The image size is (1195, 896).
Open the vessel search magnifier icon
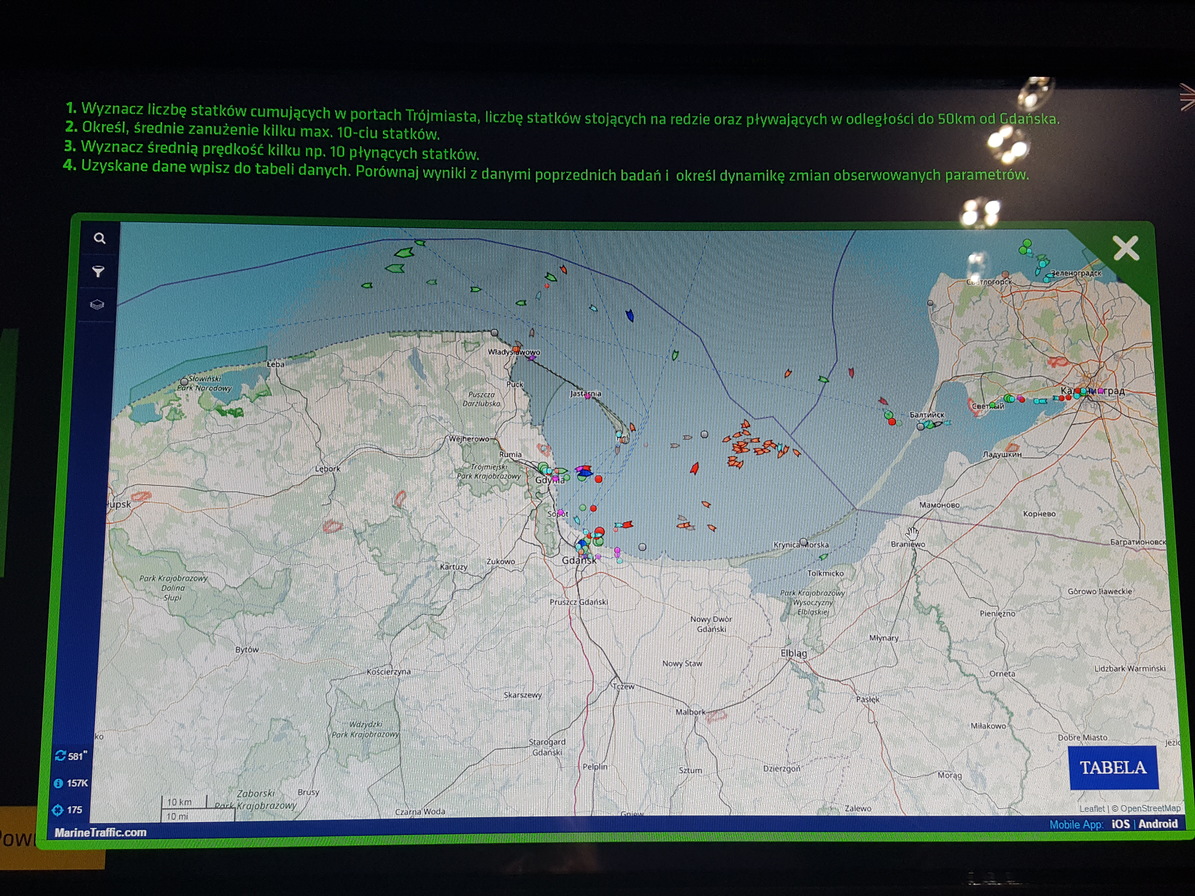(x=100, y=238)
